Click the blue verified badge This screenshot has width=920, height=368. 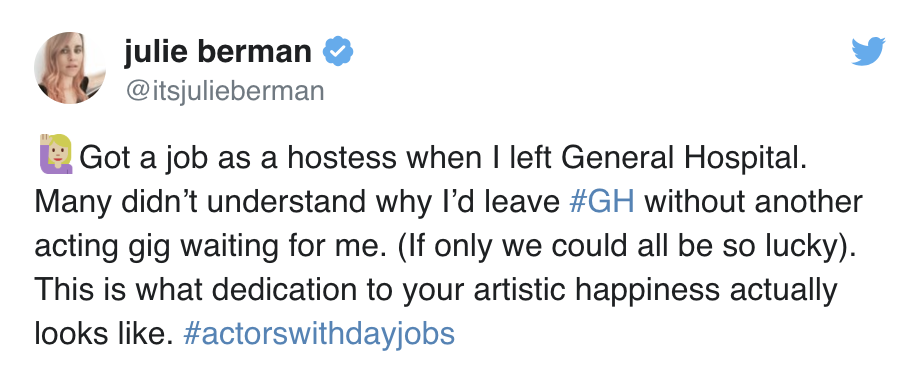339,51
